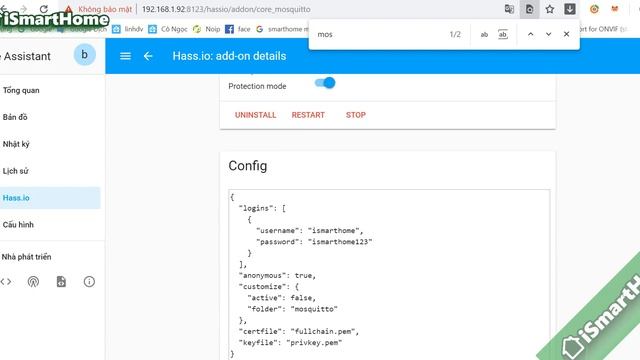
Task: Click the RESTART button
Action: (x=308, y=115)
